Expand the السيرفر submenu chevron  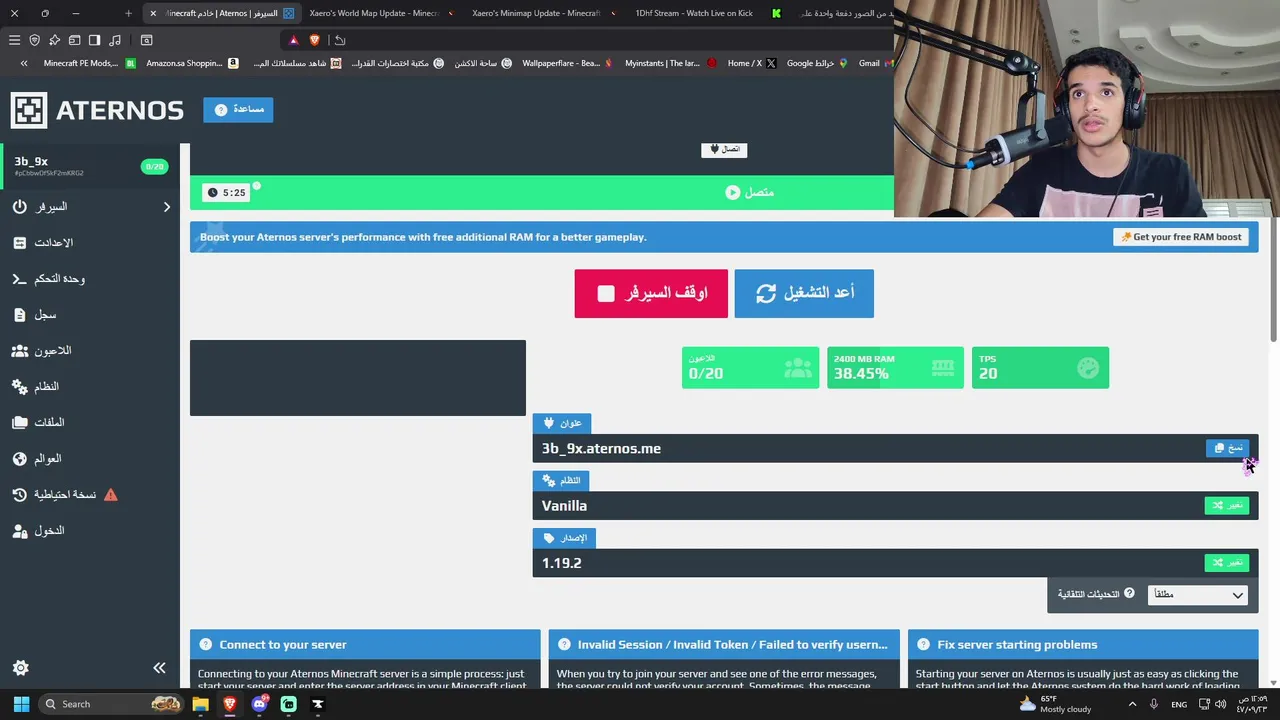point(167,207)
